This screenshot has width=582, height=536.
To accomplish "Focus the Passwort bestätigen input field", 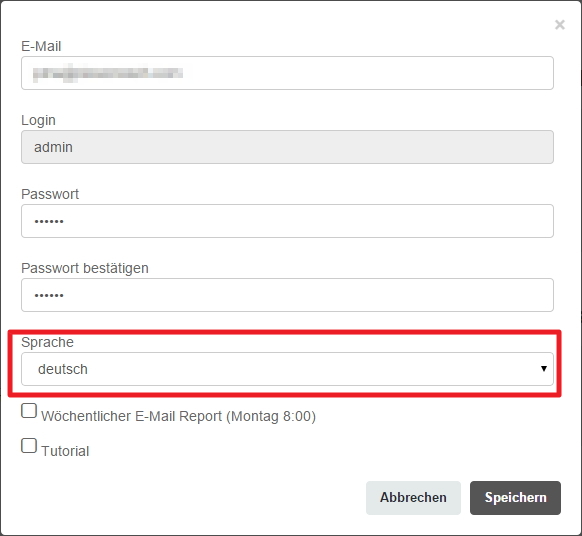I will 287,295.
